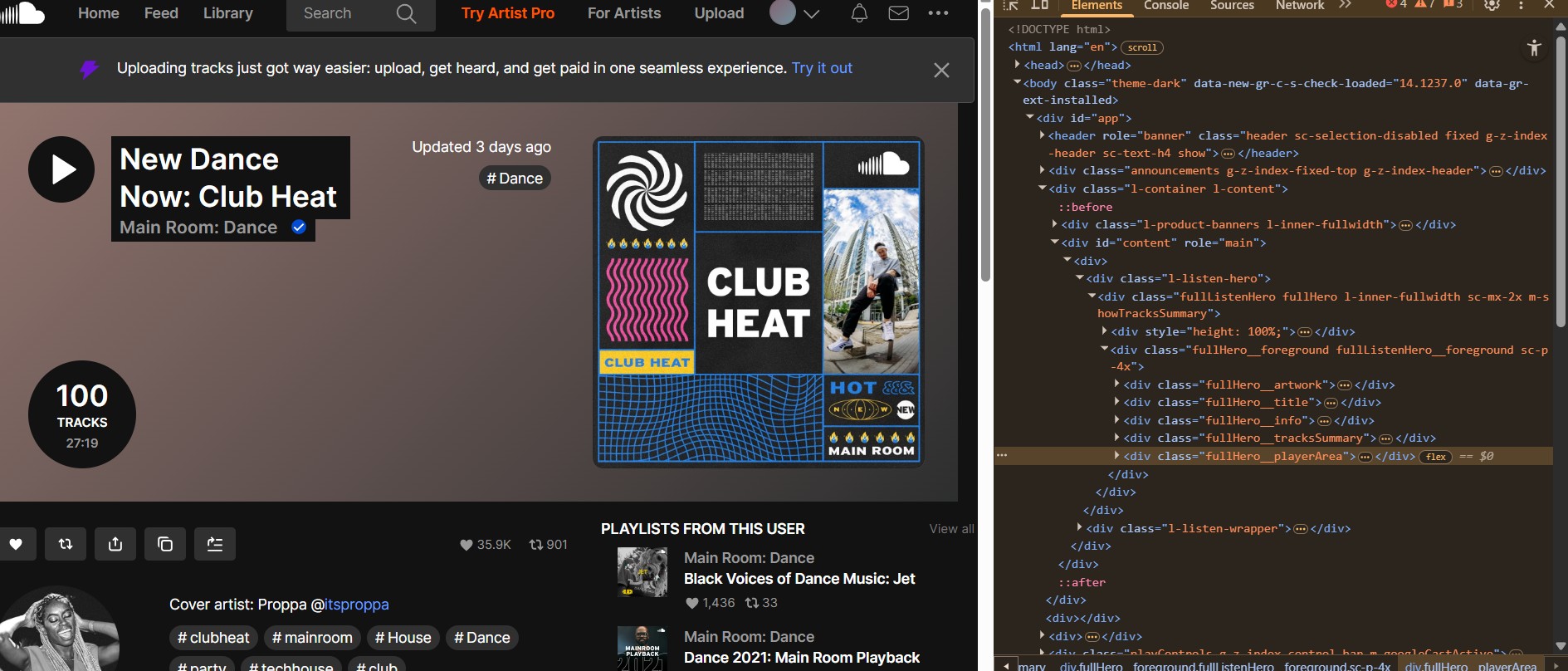Open the user avatar dropdown
This screenshot has width=1568, height=671.
(794, 12)
